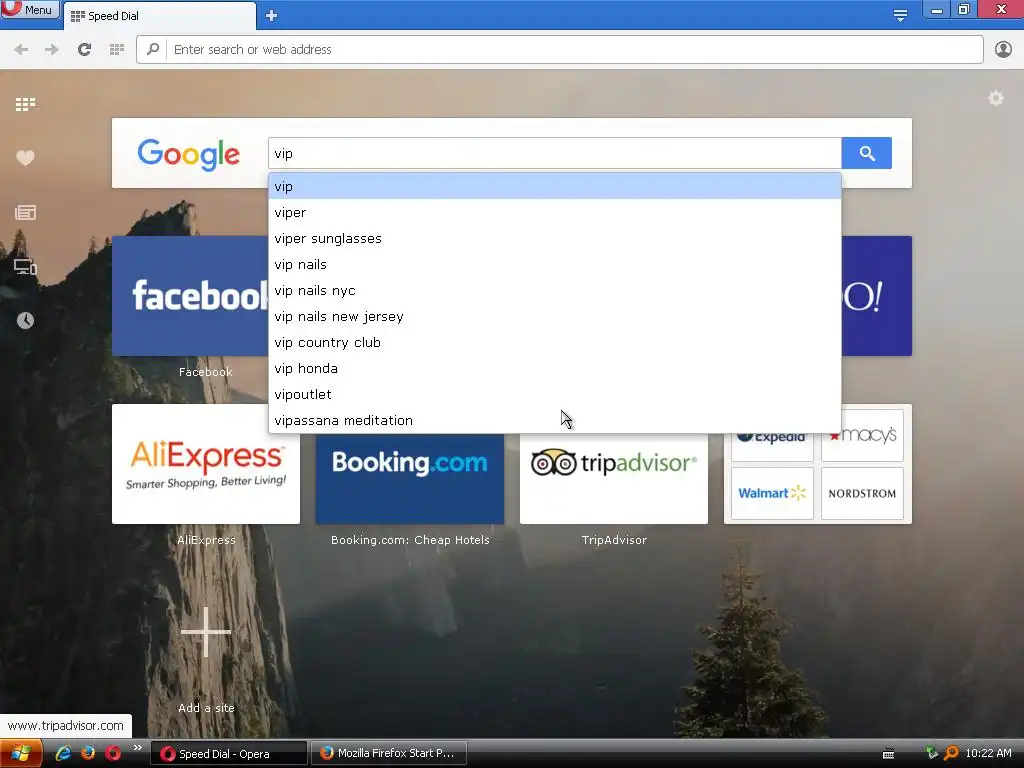Image resolution: width=1024 pixels, height=768 pixels.
Task: Open the Walmart tile in folder
Action: [x=772, y=493]
